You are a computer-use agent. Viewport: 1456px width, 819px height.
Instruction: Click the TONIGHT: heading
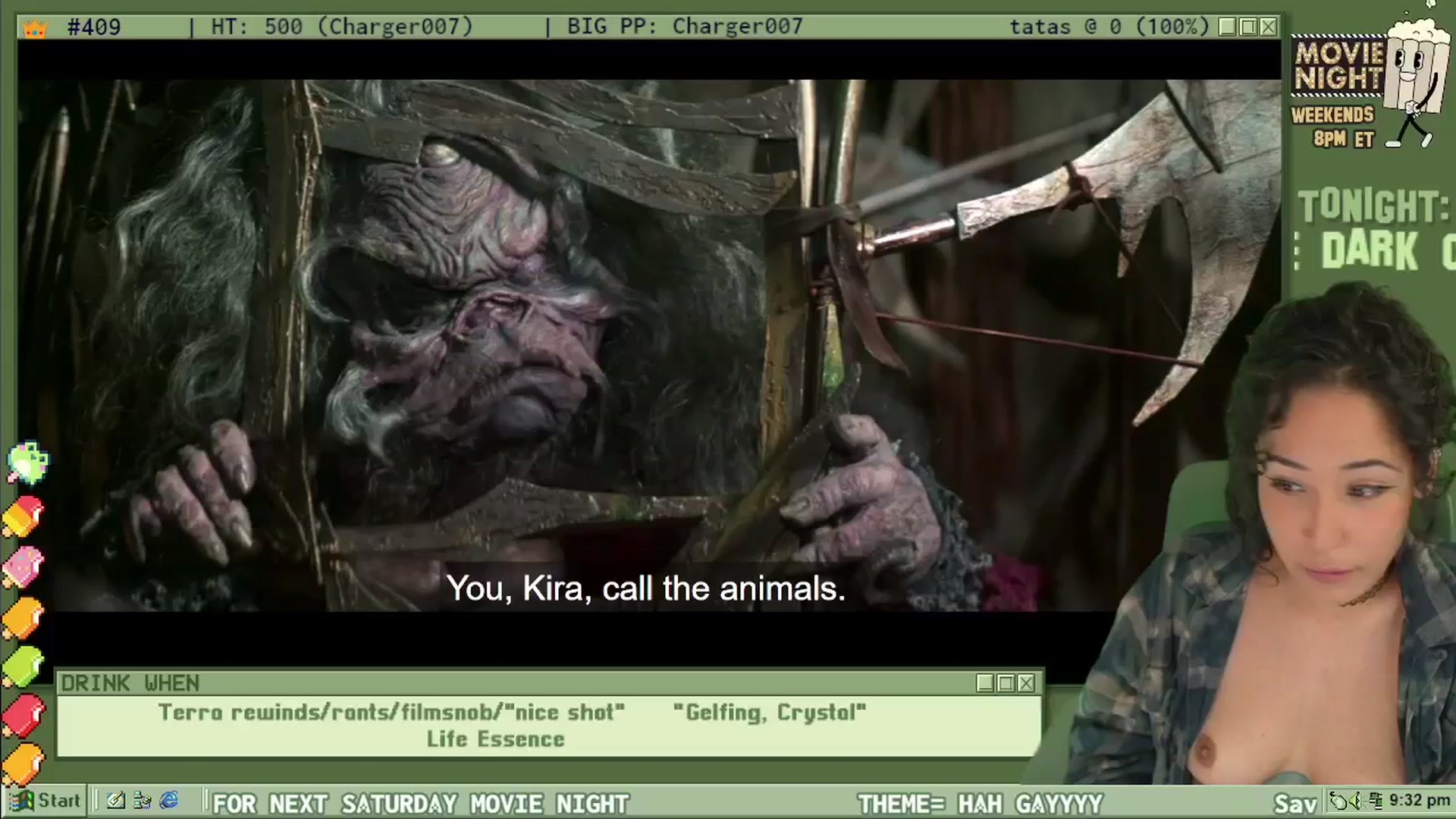pos(1373,206)
